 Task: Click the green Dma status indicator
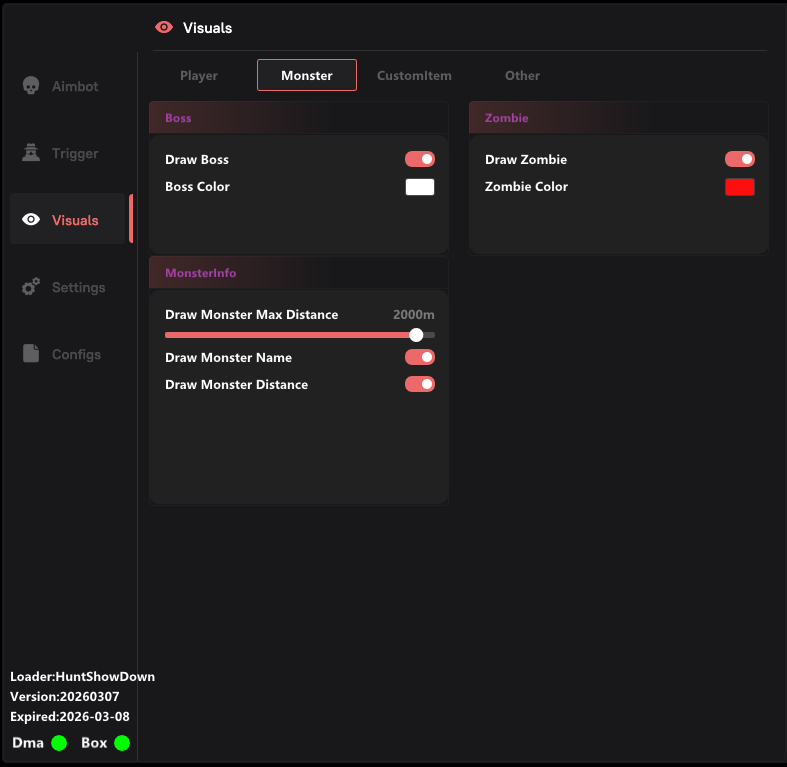(x=59, y=743)
